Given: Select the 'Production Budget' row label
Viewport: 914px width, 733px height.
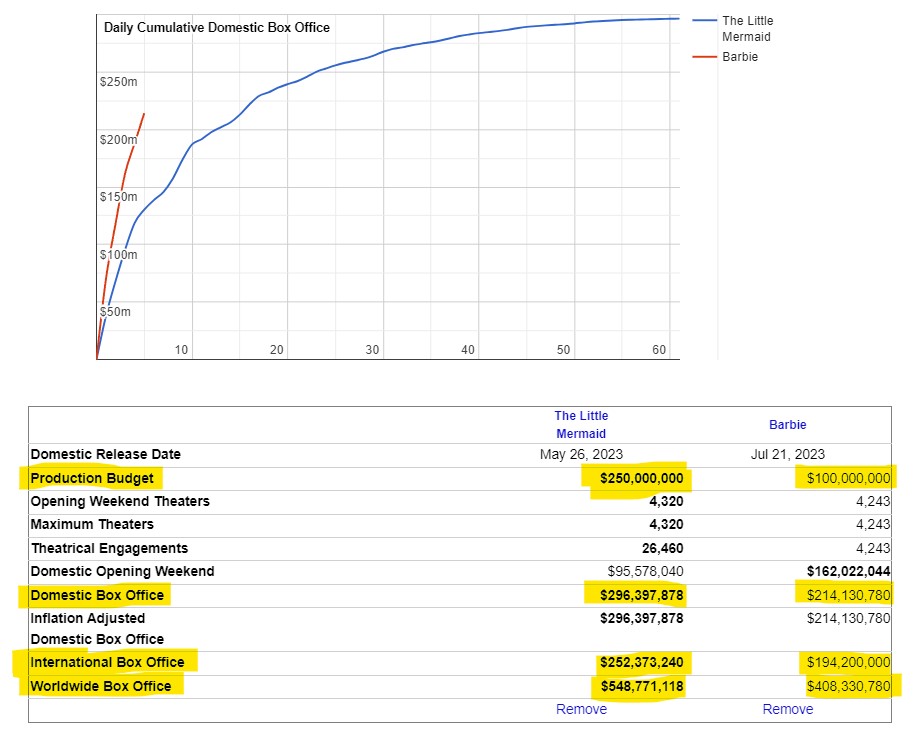Looking at the screenshot, I should (92, 478).
